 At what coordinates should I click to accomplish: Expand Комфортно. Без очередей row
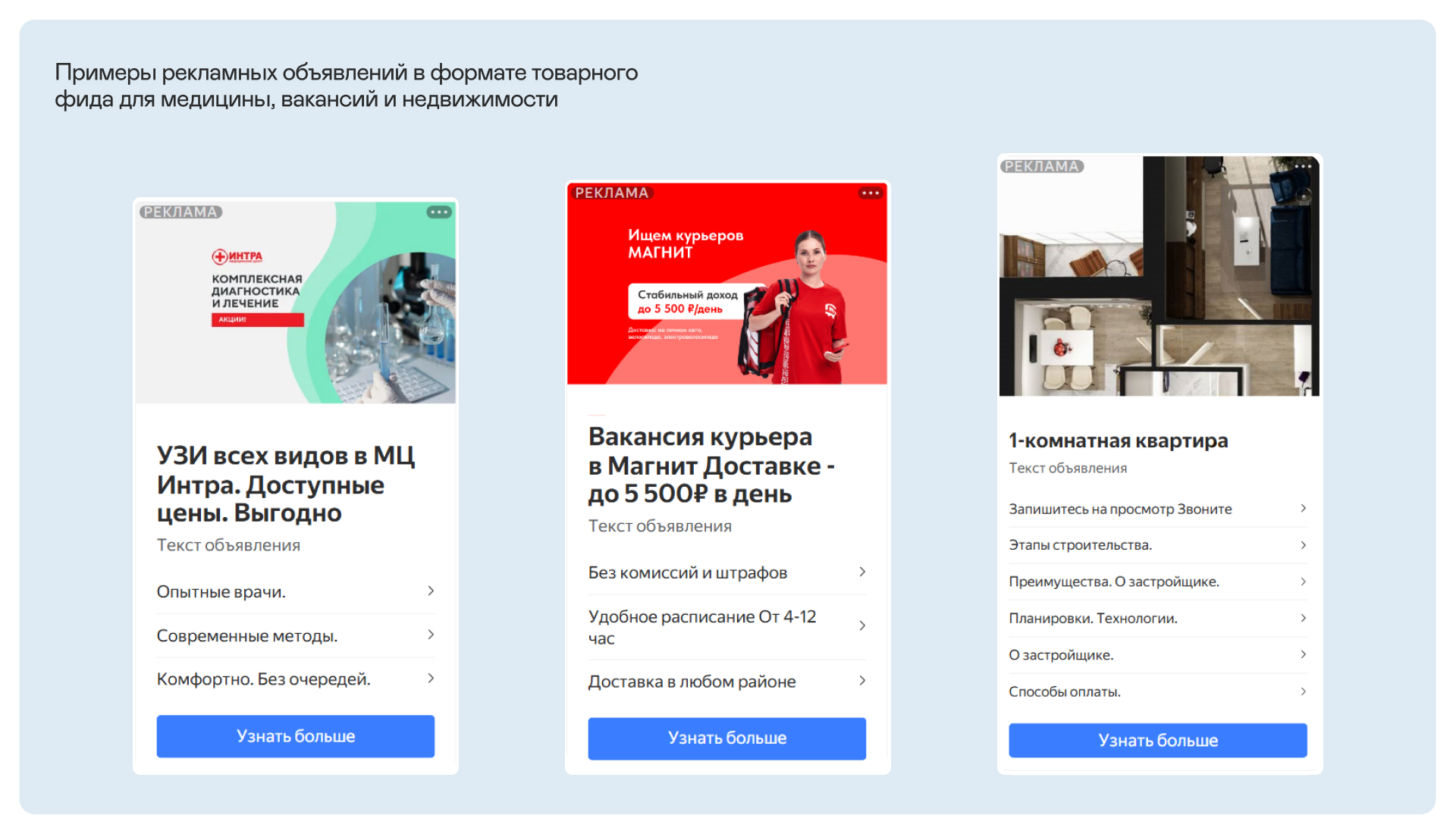[x=296, y=679]
